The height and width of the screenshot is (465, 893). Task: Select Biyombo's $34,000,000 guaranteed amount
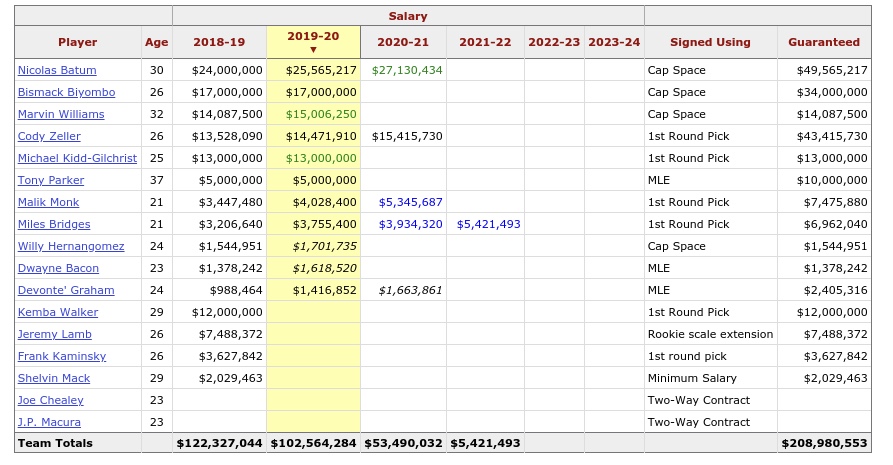click(x=832, y=92)
